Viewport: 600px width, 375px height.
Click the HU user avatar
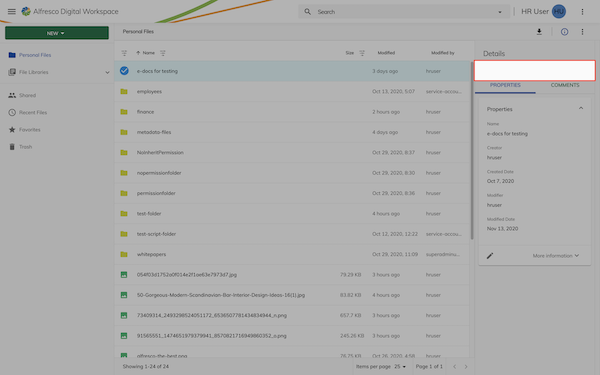[x=559, y=11]
